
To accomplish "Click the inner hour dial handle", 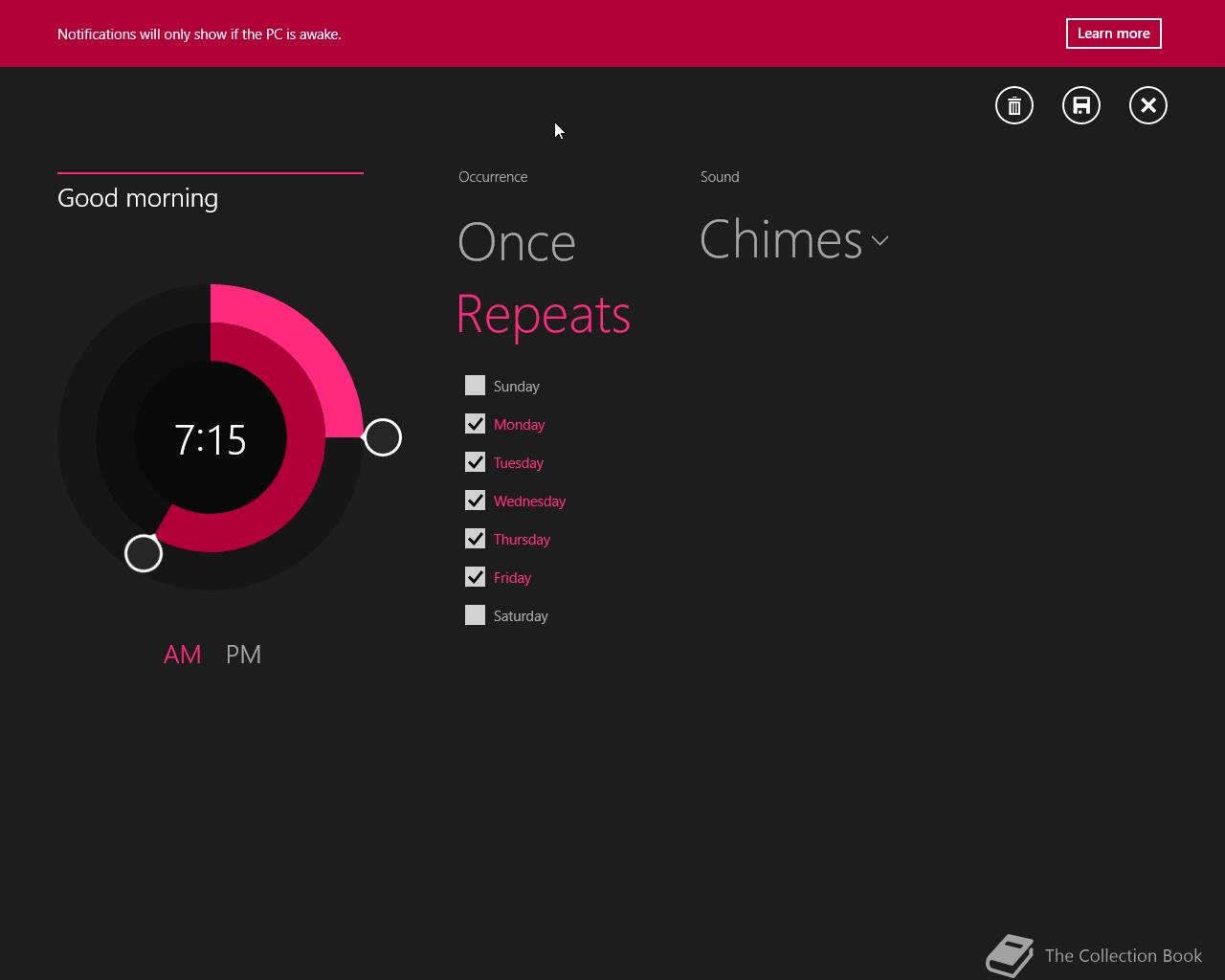I will (x=144, y=553).
